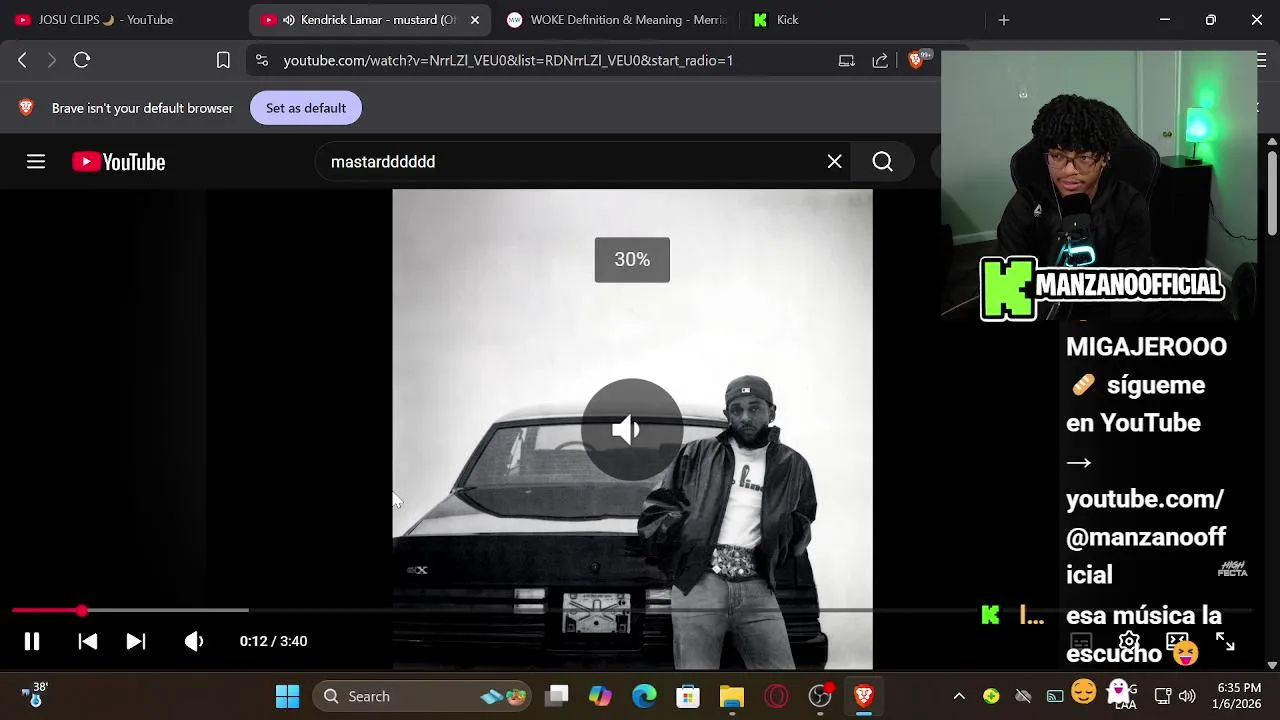Viewport: 1280px width, 720px height.
Task: Go back in browser history
Action: [22, 60]
